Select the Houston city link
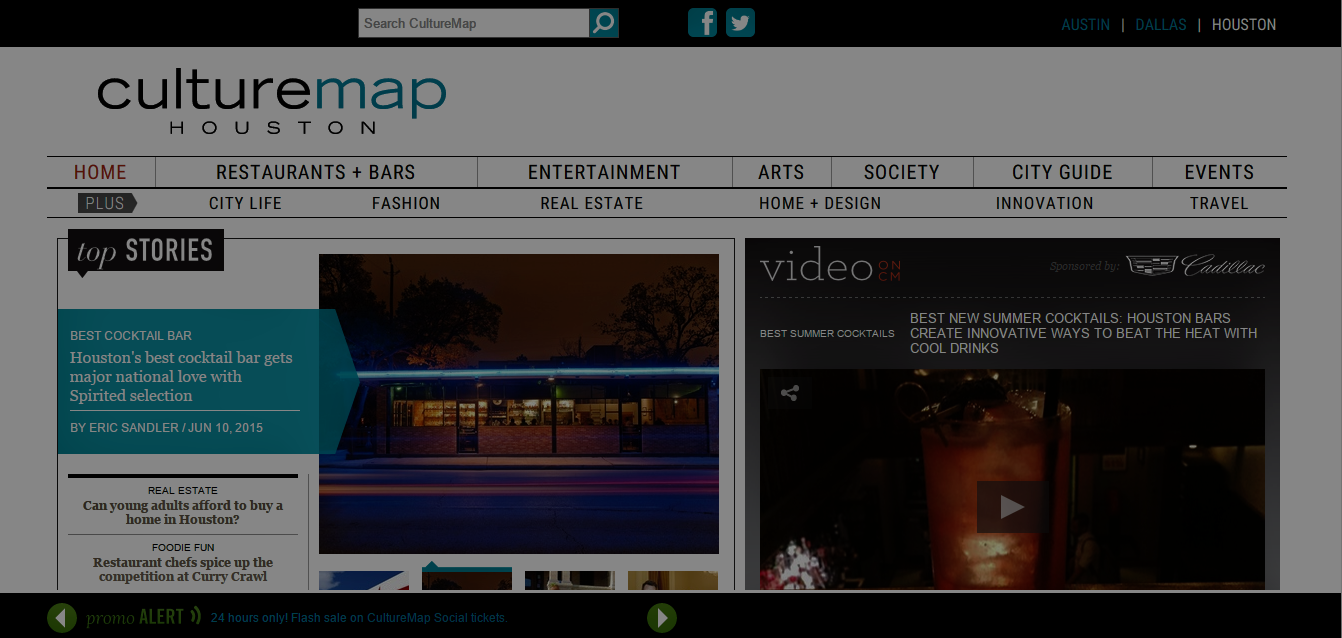The height and width of the screenshot is (638, 1342). (x=1244, y=25)
